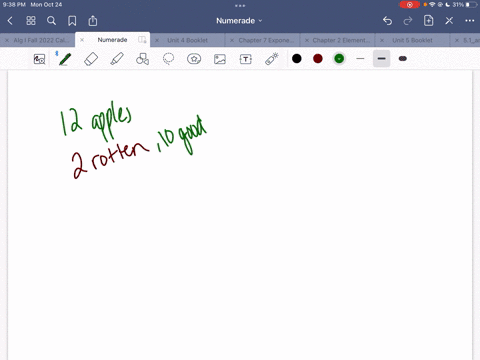The width and height of the screenshot is (480, 360).
Task: Select the Shapes tool
Action: click(x=142, y=59)
